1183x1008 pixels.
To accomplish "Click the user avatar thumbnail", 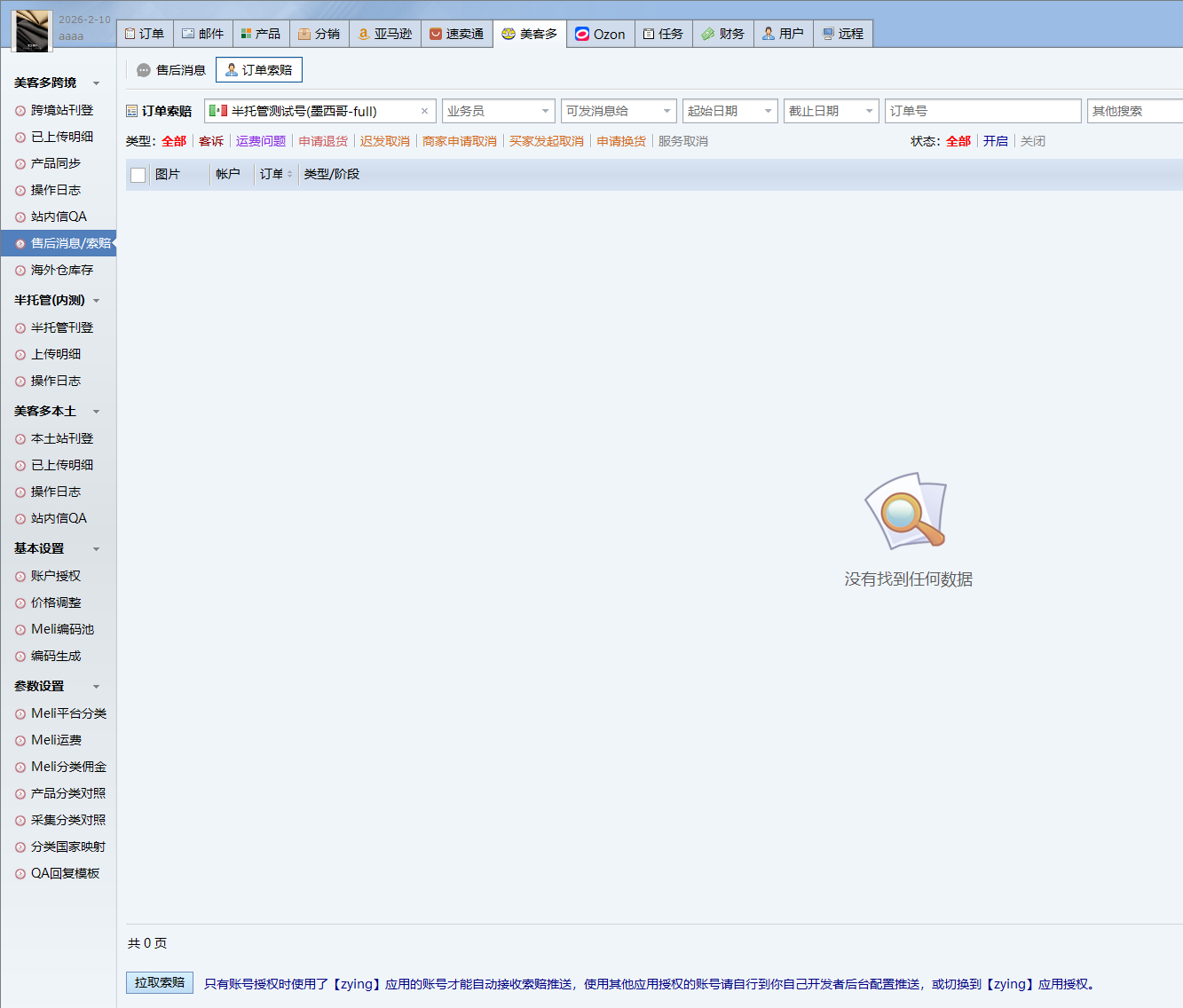I will click(31, 31).
